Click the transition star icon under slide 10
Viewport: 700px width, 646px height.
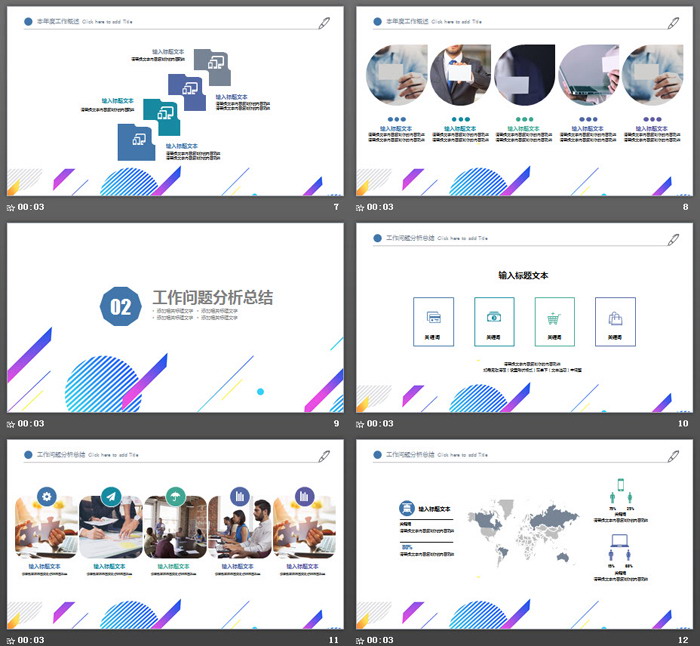tap(361, 423)
